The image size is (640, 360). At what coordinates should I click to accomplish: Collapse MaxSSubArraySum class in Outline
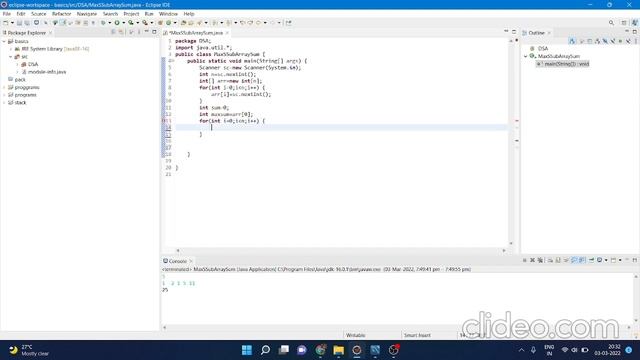pos(526,56)
